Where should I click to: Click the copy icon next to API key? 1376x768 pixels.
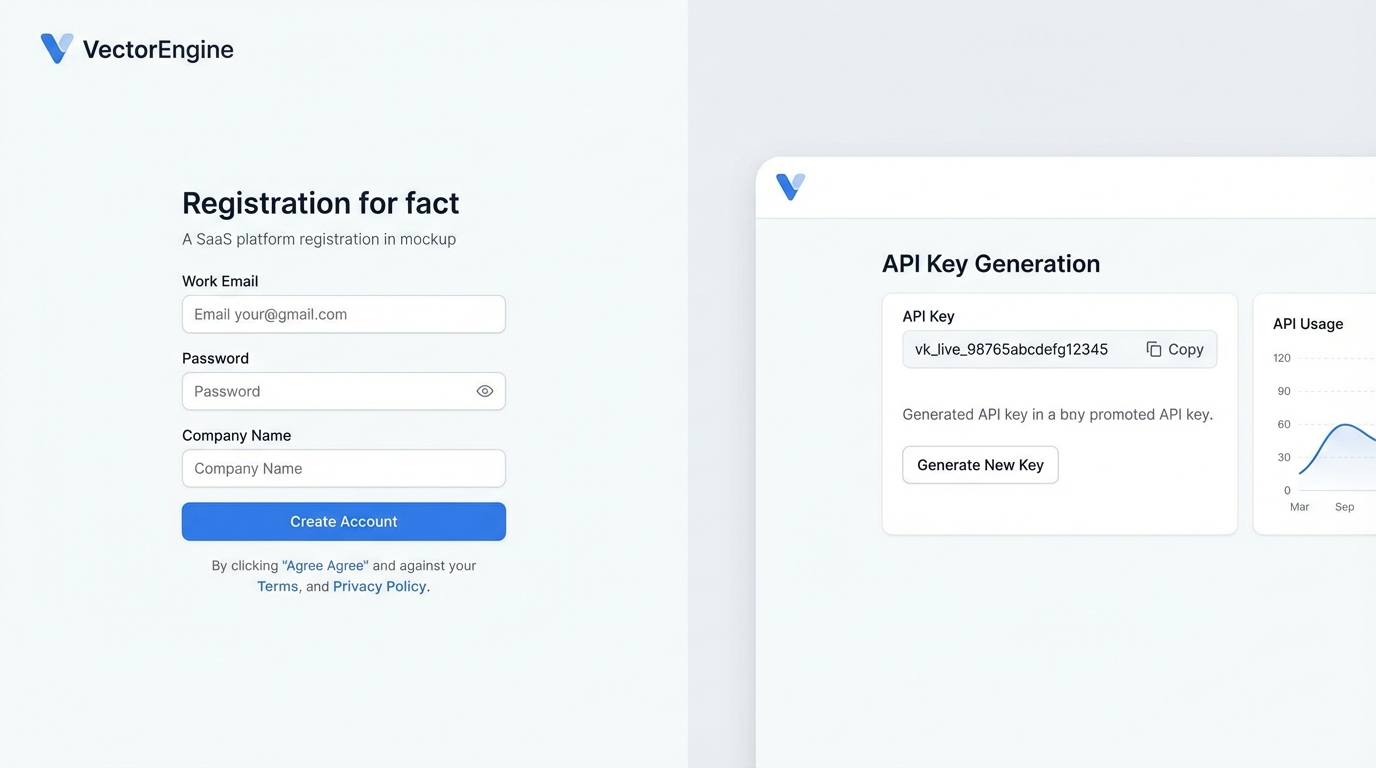[x=1154, y=349]
